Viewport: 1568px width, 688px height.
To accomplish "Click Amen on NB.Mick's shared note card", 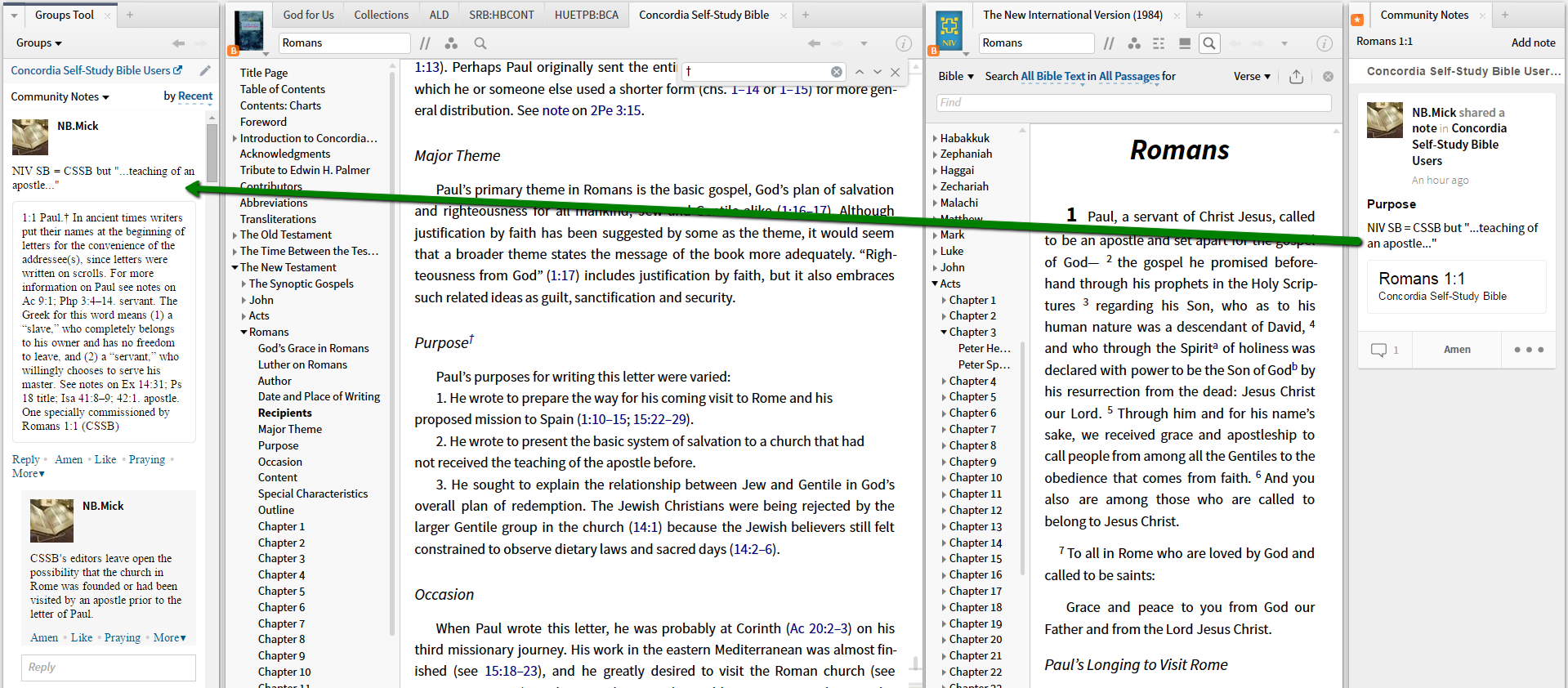I will pos(1457,350).
